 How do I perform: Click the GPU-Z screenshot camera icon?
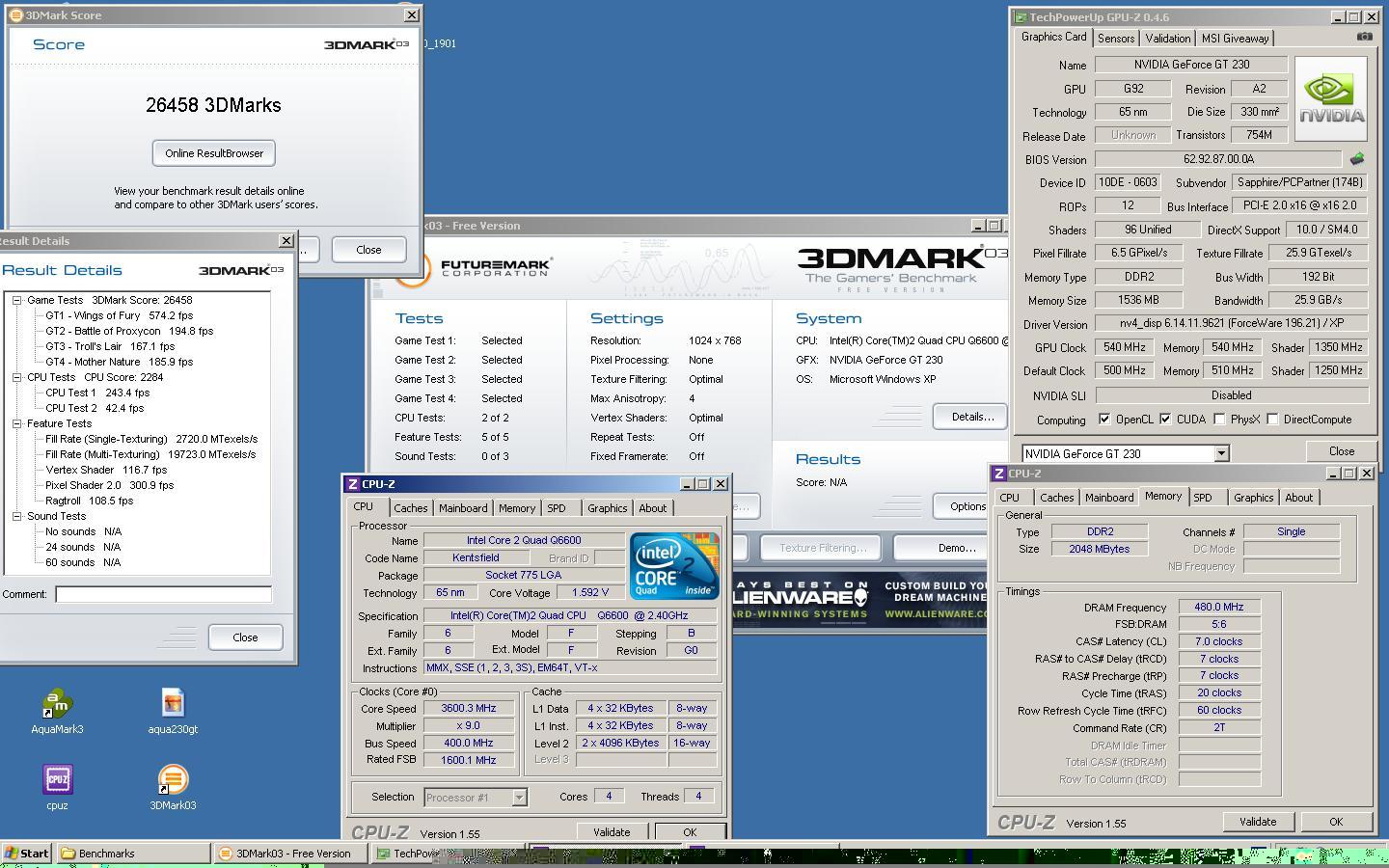tap(1364, 37)
